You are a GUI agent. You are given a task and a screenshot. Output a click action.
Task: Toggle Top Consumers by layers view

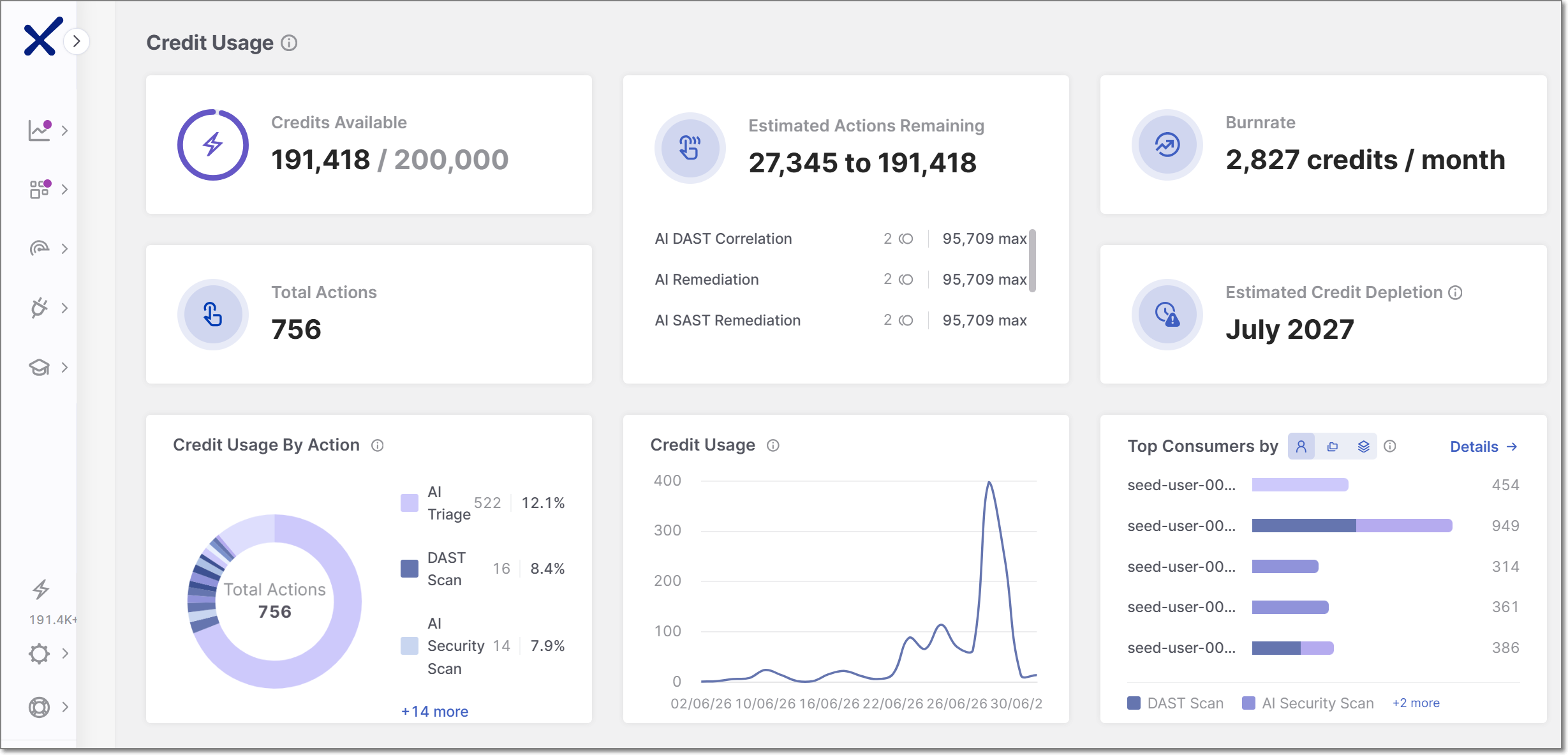[1363, 446]
